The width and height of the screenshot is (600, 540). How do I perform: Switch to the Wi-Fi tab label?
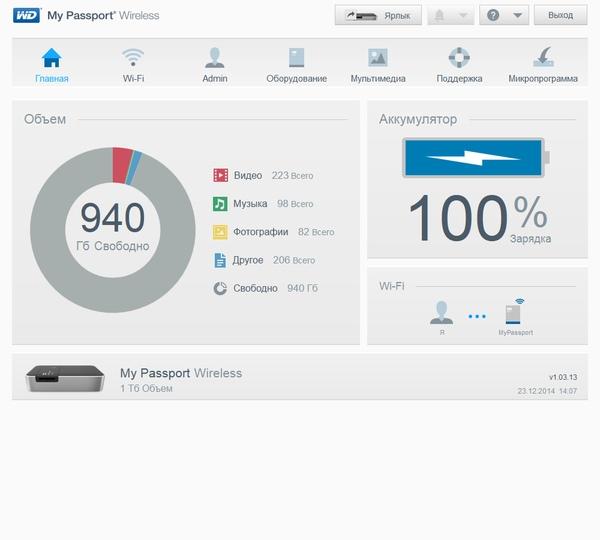(x=133, y=78)
